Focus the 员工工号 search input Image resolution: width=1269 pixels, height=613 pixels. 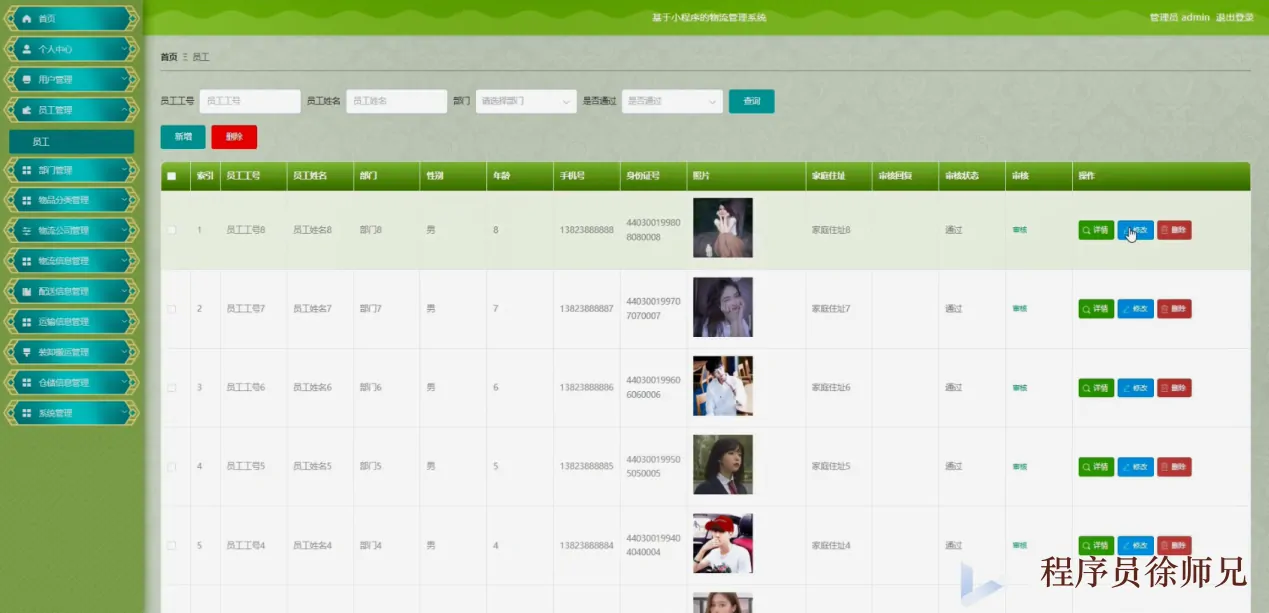pos(250,101)
